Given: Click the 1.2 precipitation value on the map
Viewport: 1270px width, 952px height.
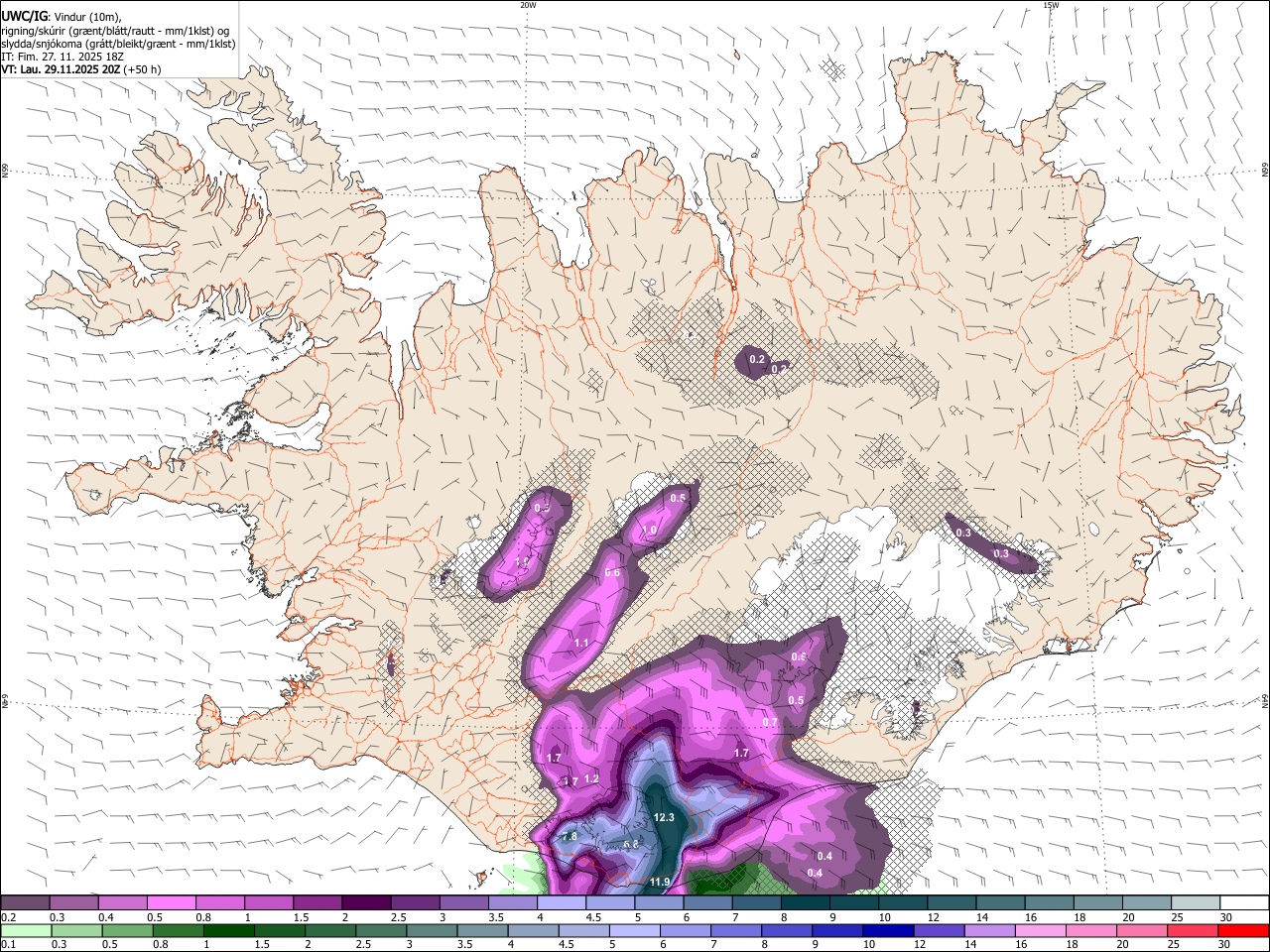Looking at the screenshot, I should coord(591,778).
